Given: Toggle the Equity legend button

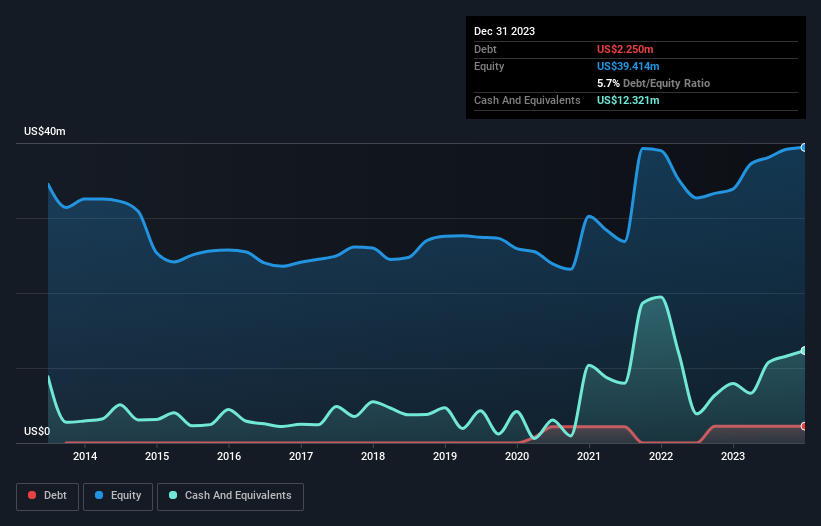Looking at the screenshot, I should [x=118, y=496].
